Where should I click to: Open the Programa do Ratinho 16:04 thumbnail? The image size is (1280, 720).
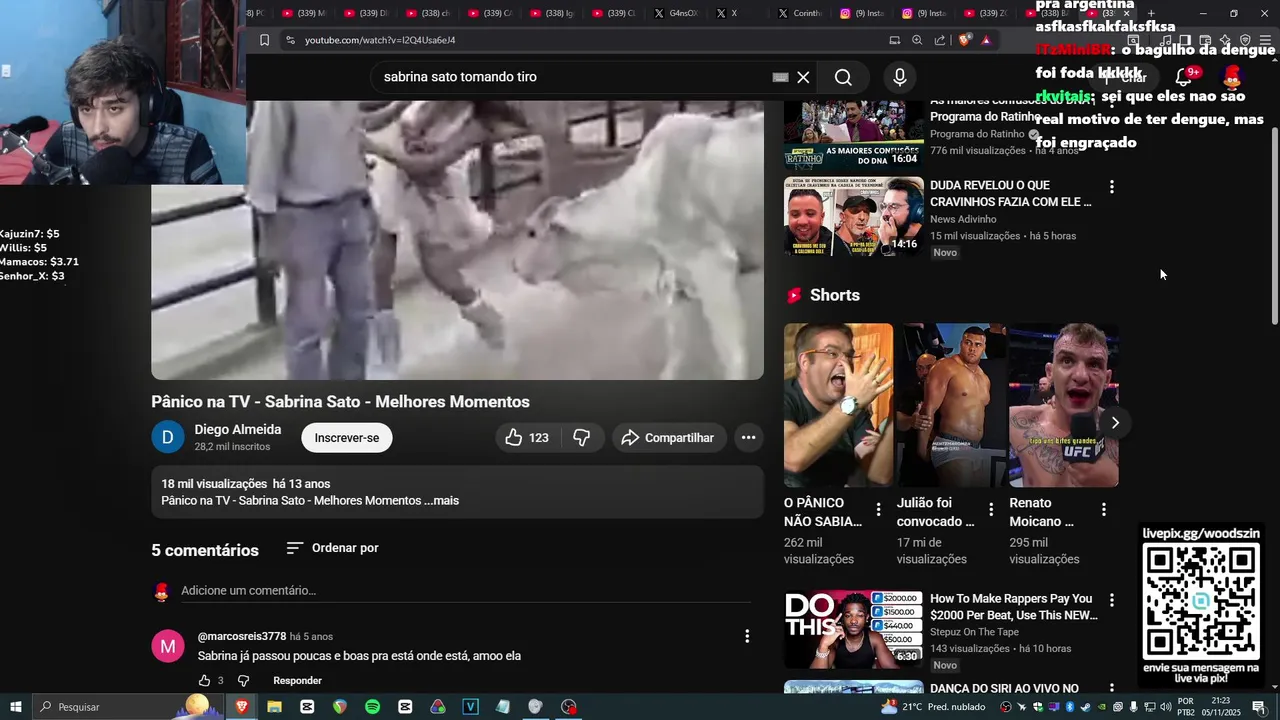(x=853, y=134)
